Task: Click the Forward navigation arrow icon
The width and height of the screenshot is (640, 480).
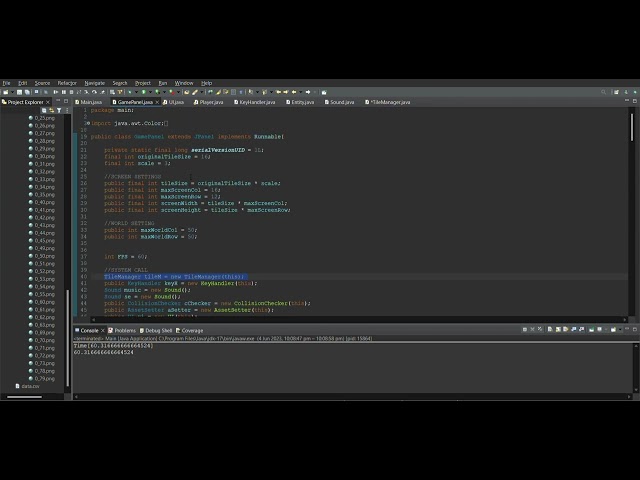Action: pos(308,92)
